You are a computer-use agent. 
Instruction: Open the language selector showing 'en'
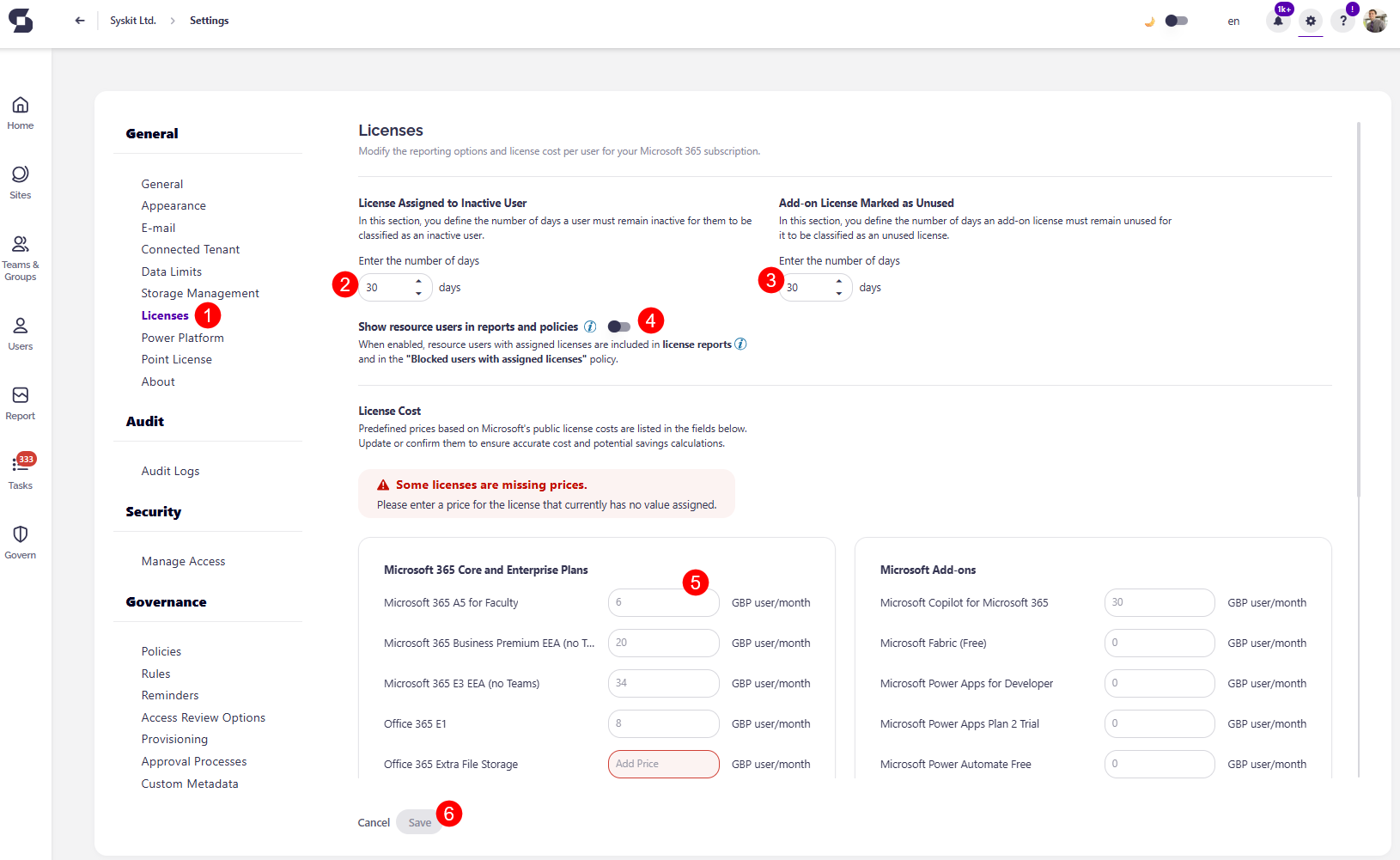pyautogui.click(x=1233, y=21)
